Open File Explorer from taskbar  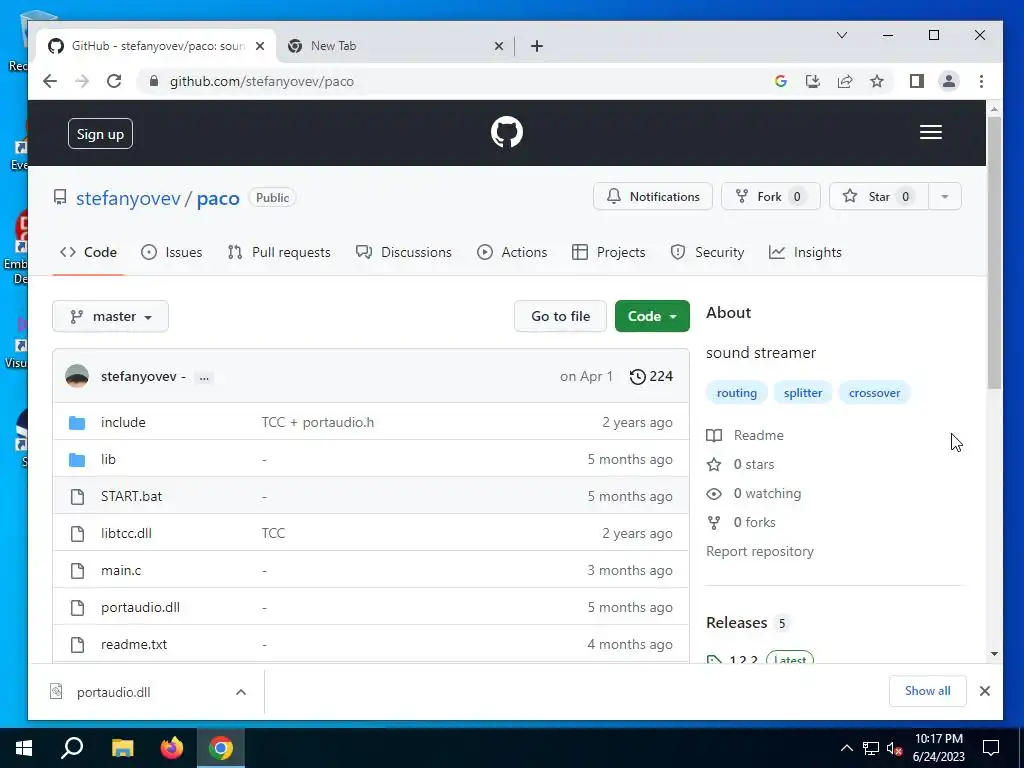122,748
